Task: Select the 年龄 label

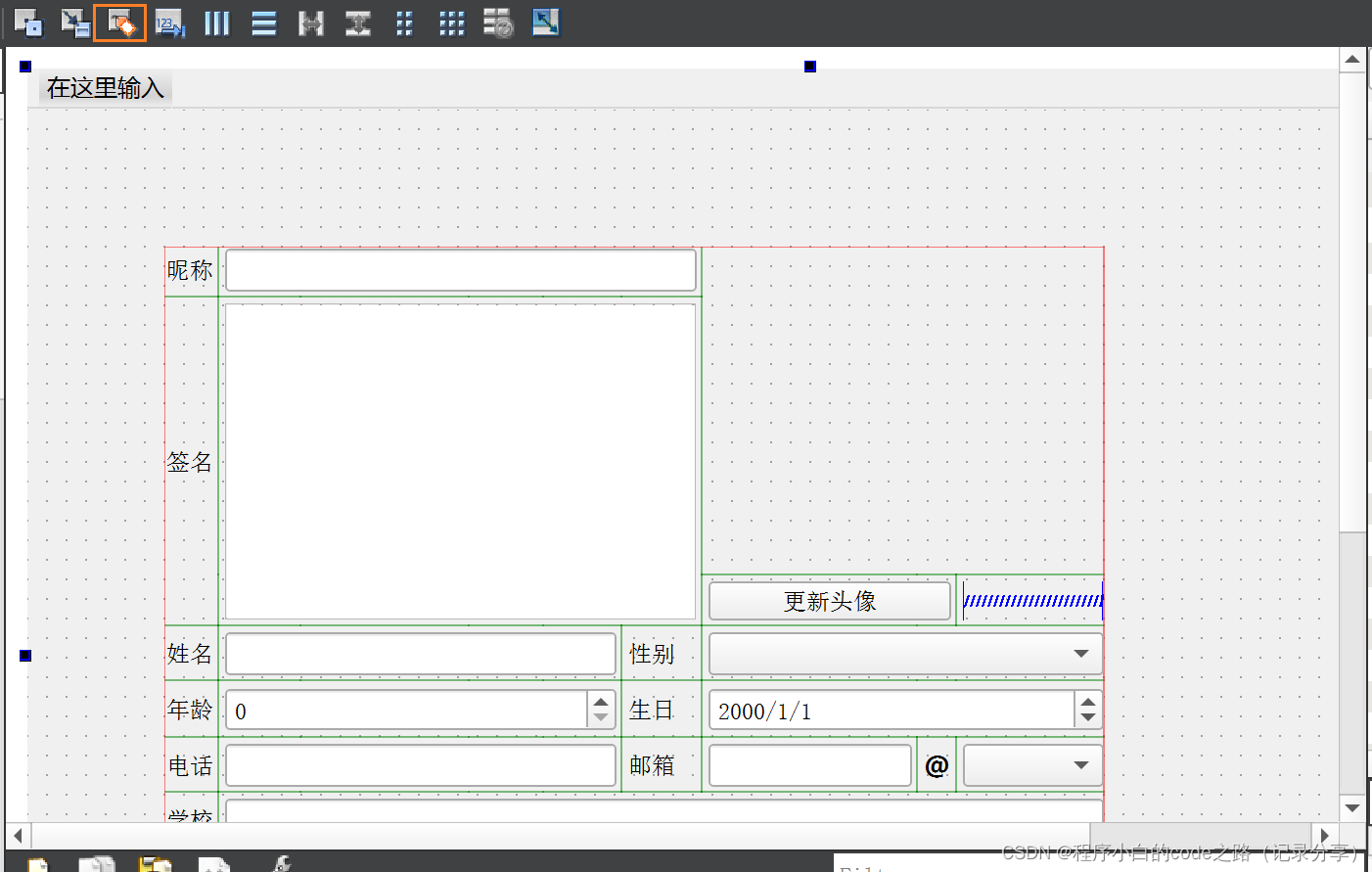Action: [190, 710]
